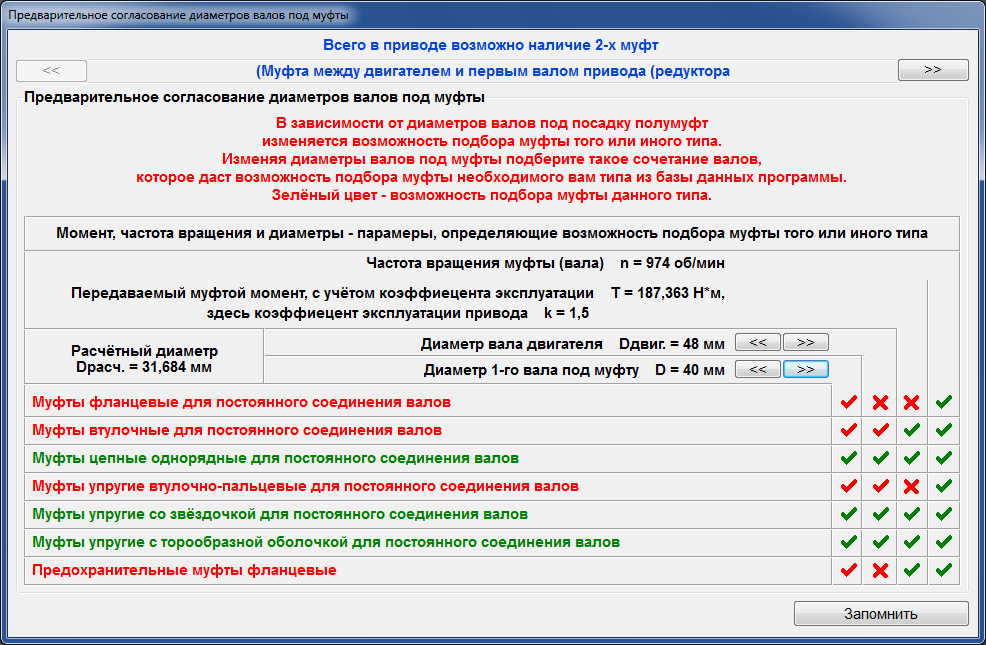Click the green check in 'втулочно-пальцевые' row
The width and height of the screenshot is (986, 645).
(944, 486)
